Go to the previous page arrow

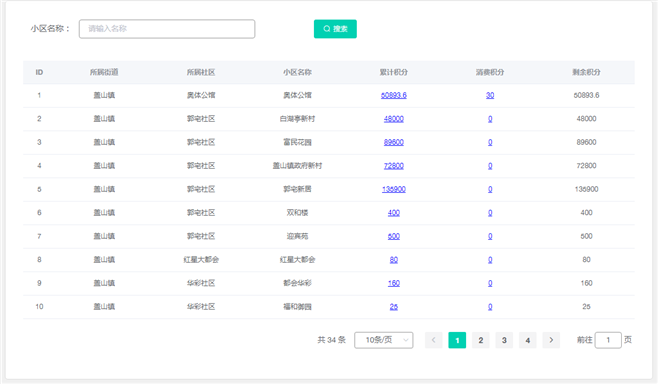(x=433, y=340)
